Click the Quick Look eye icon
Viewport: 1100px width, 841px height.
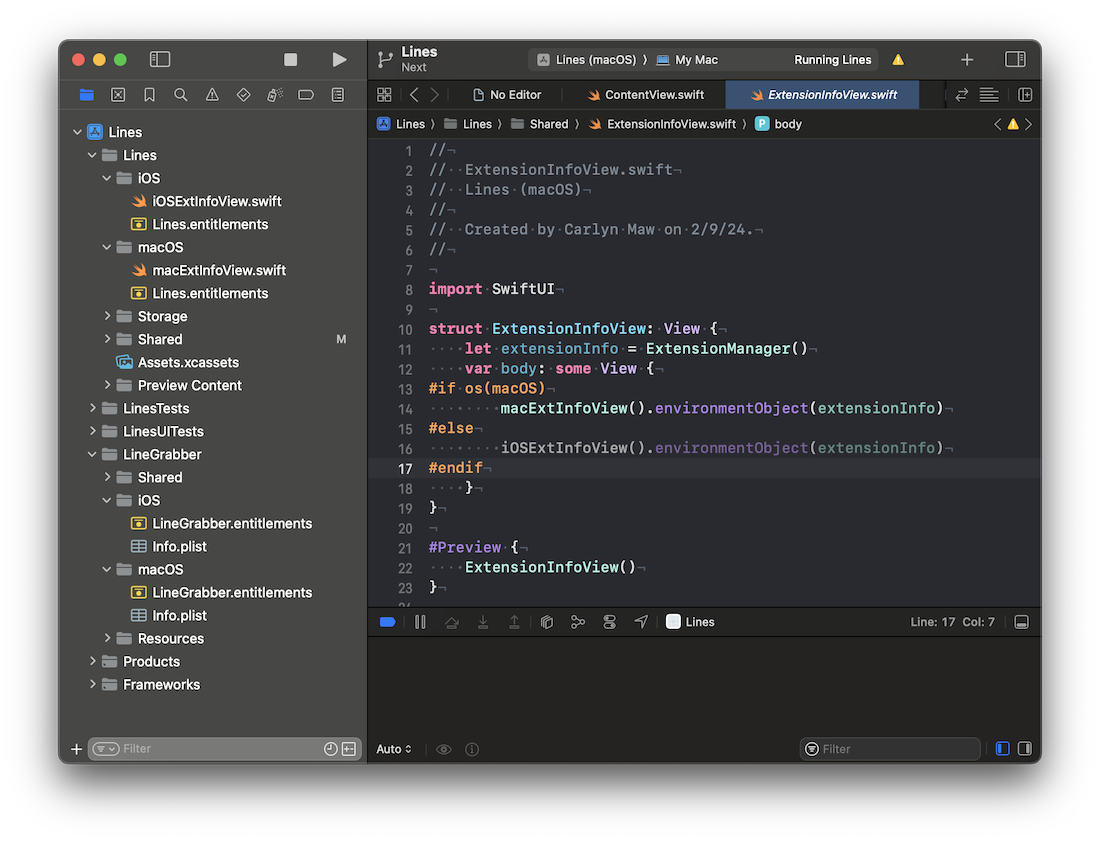pos(443,749)
